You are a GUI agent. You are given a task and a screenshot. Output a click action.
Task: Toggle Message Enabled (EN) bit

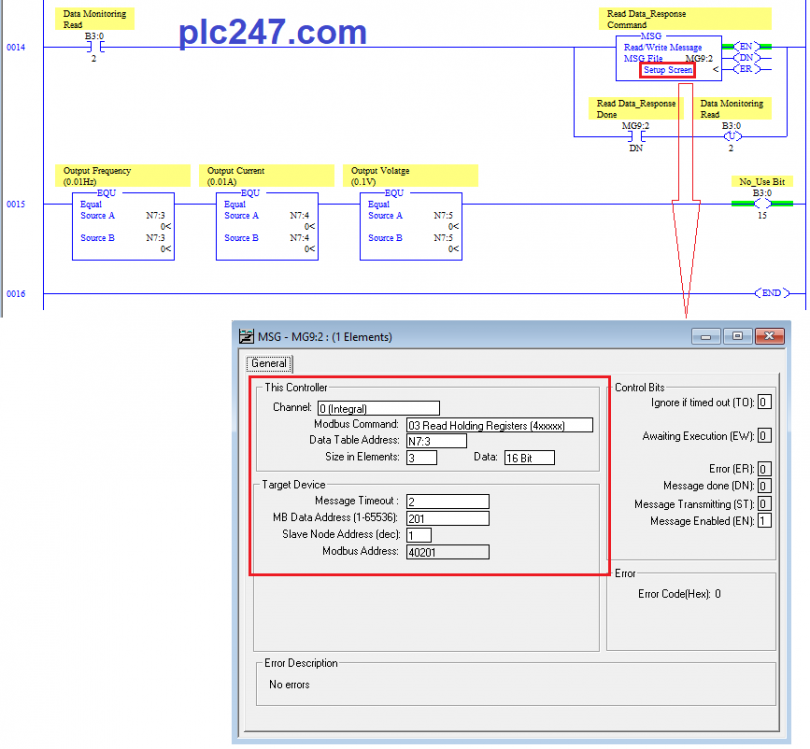coord(764,521)
